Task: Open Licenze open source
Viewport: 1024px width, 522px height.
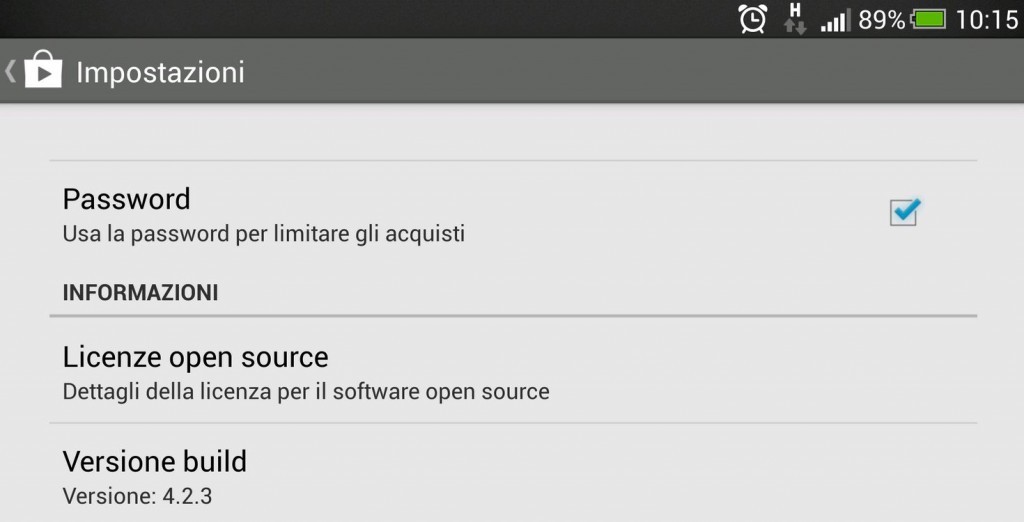Action: click(x=513, y=370)
